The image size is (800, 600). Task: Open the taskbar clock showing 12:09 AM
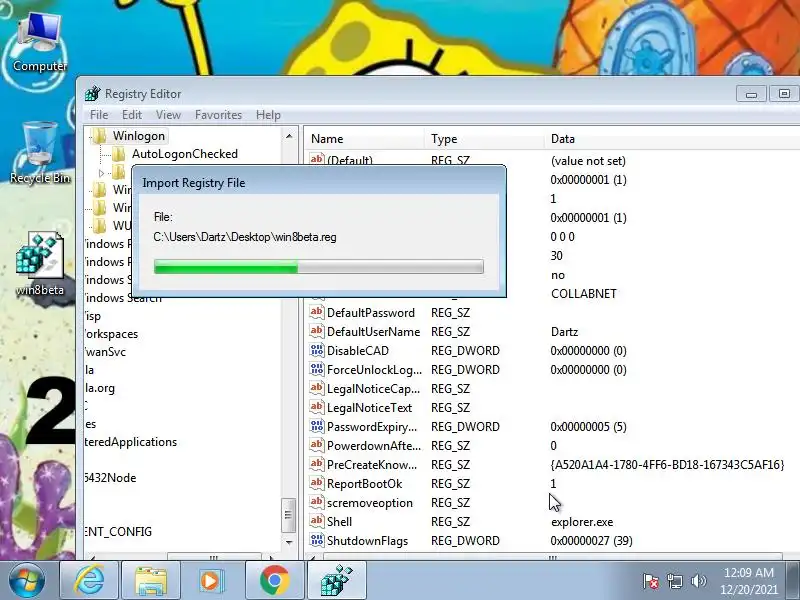coord(748,581)
